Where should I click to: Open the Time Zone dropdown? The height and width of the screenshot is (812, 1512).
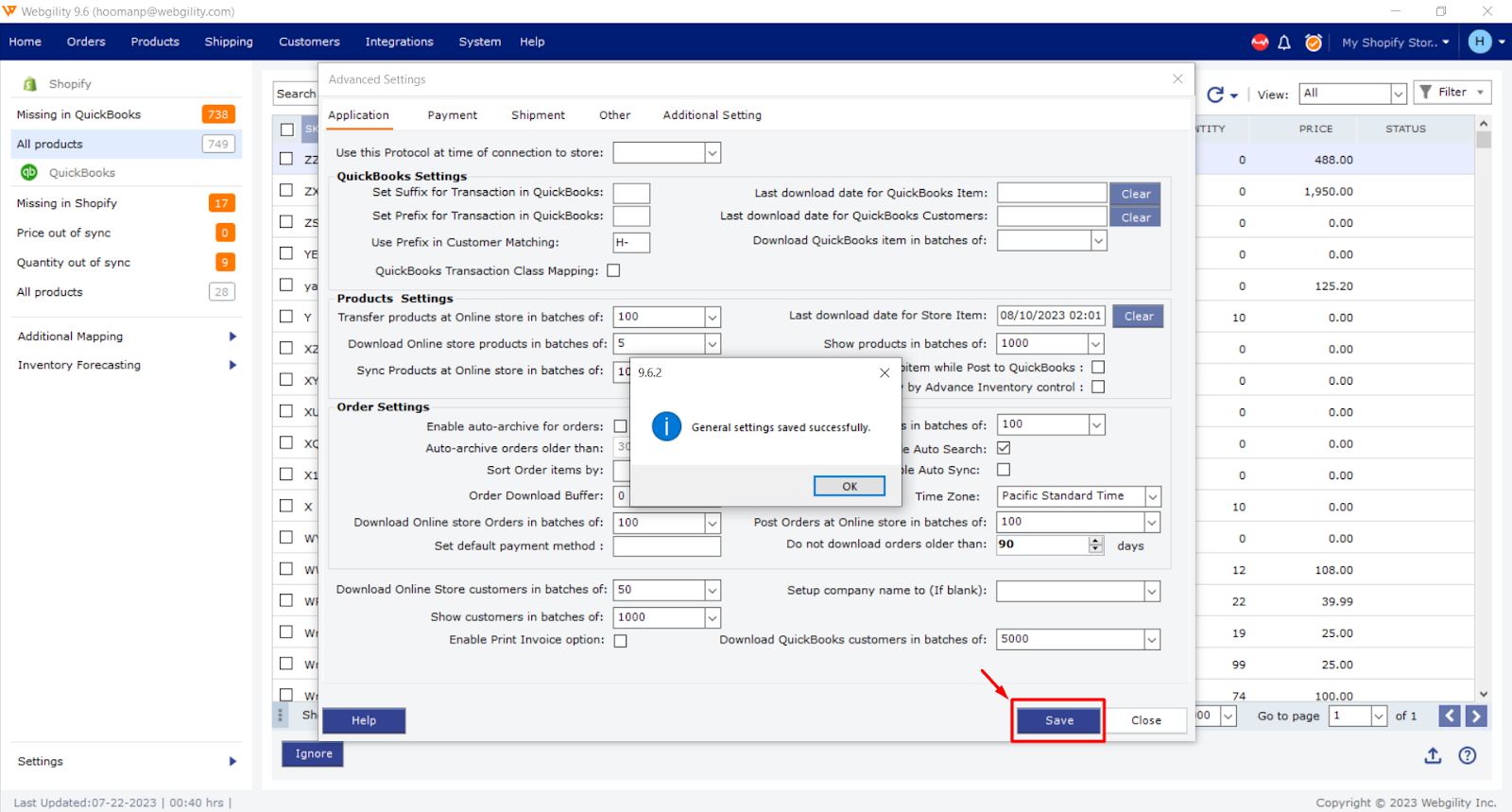click(1152, 496)
